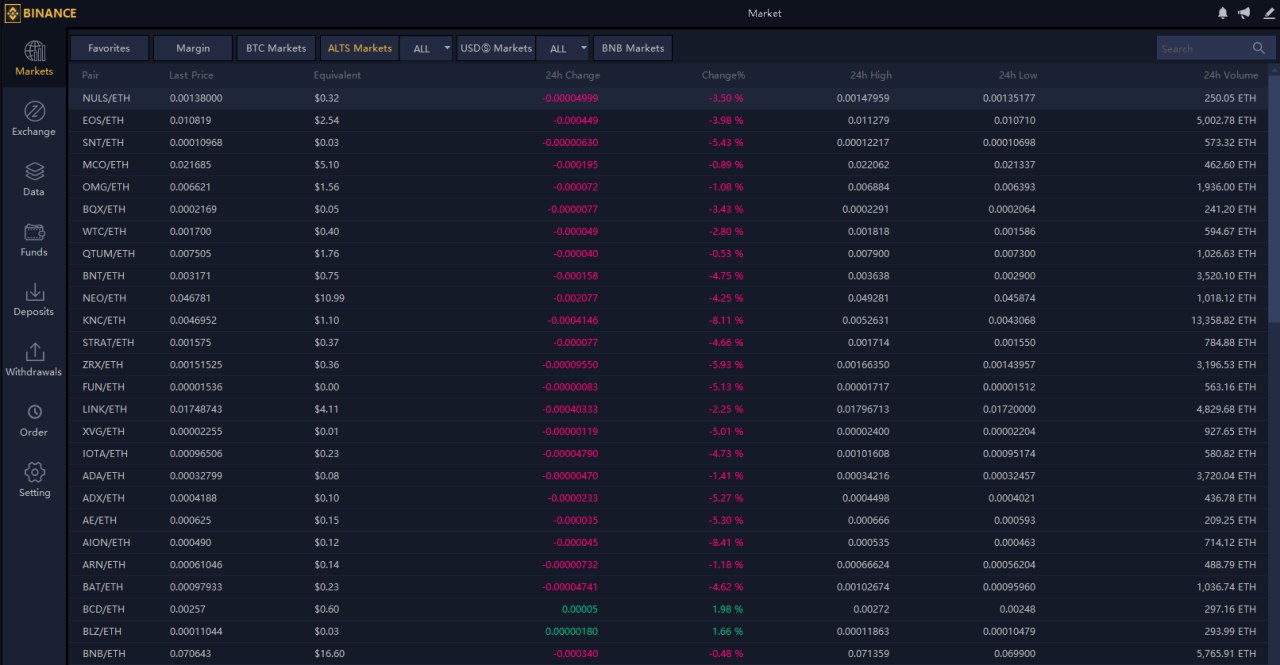Switch to BTC Markets tab
1280x665 pixels.
tap(276, 48)
